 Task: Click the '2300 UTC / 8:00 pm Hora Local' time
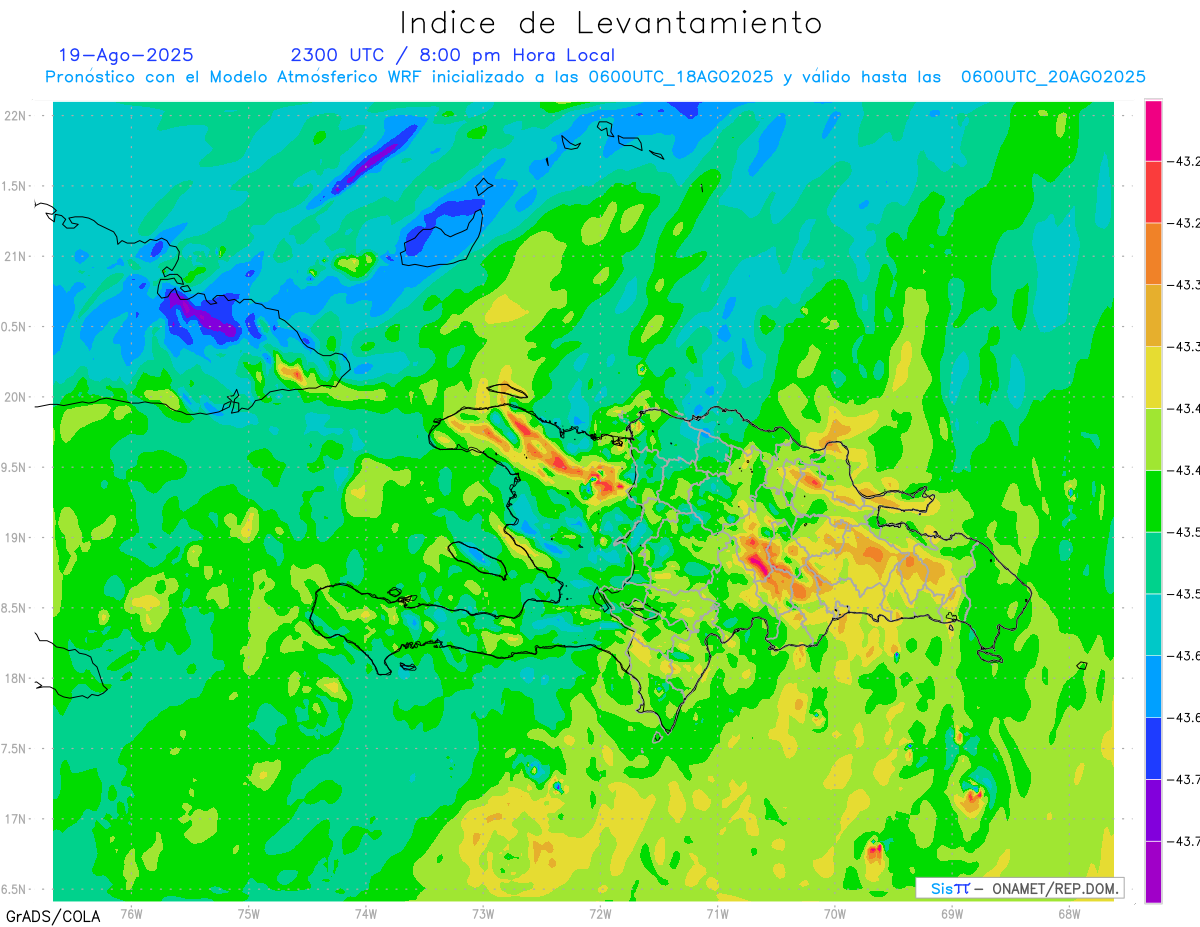(x=453, y=56)
